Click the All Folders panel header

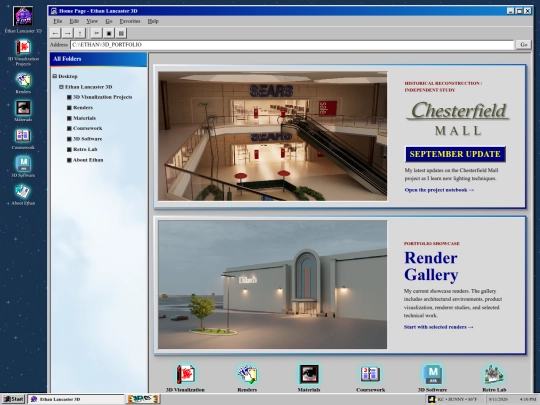(98, 59)
